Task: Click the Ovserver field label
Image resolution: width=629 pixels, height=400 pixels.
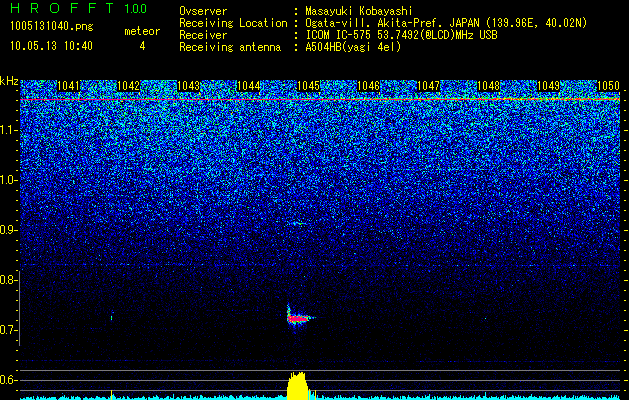Action: pyautogui.click(x=203, y=11)
